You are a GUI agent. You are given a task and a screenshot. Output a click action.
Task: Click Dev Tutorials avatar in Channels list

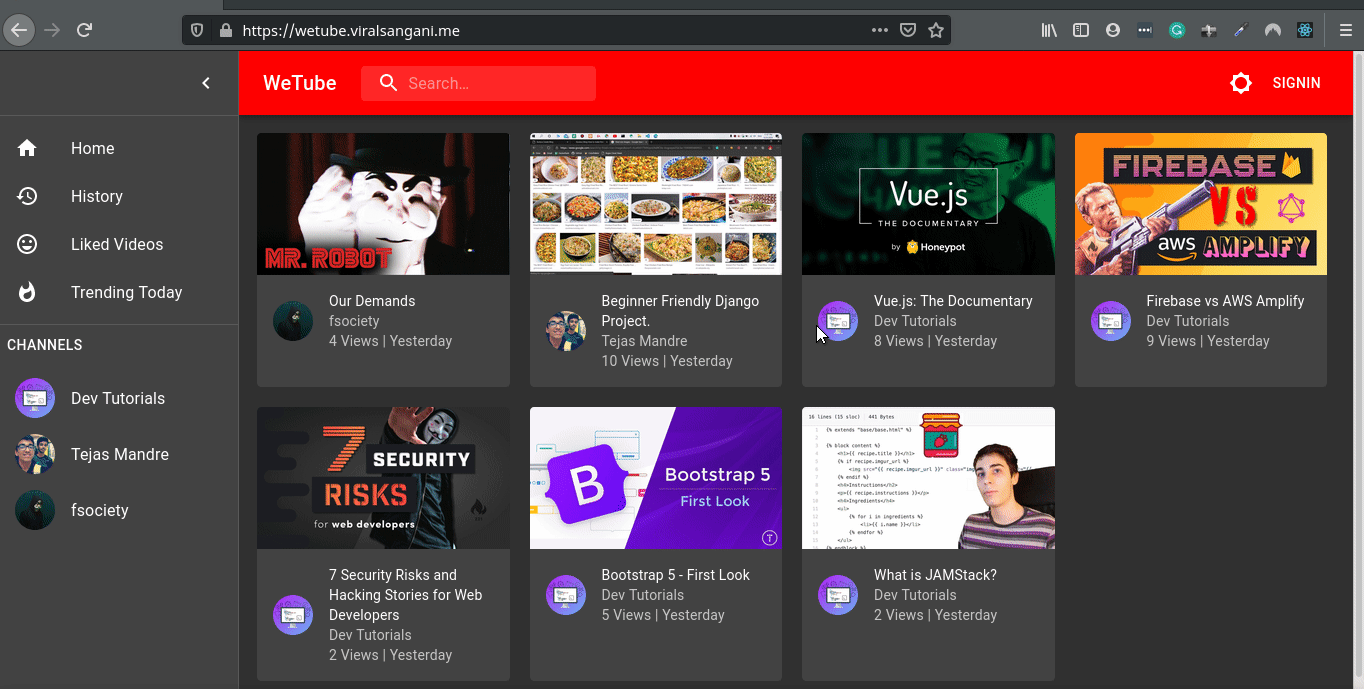[x=35, y=398]
